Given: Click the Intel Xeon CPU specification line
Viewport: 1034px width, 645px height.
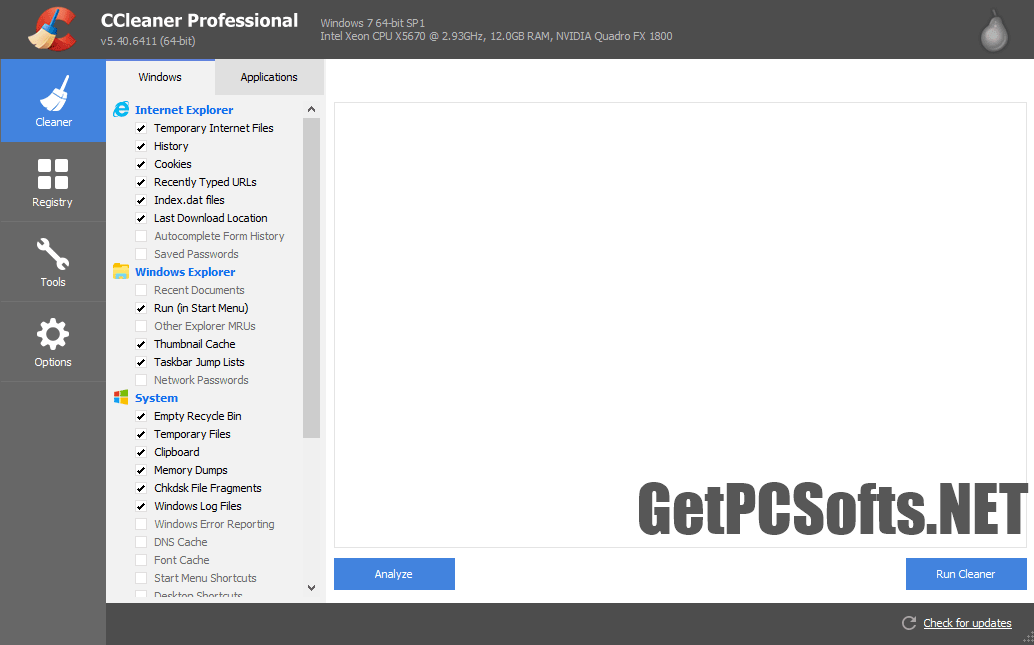Looking at the screenshot, I should click(497, 36).
